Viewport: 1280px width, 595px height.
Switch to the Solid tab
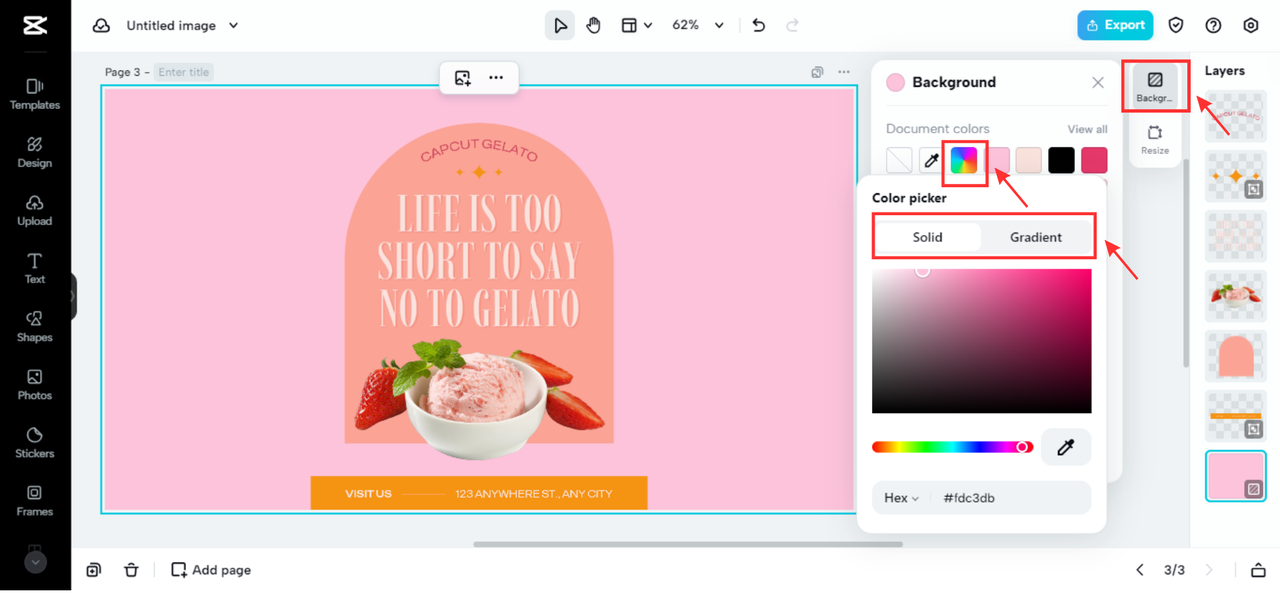click(927, 237)
